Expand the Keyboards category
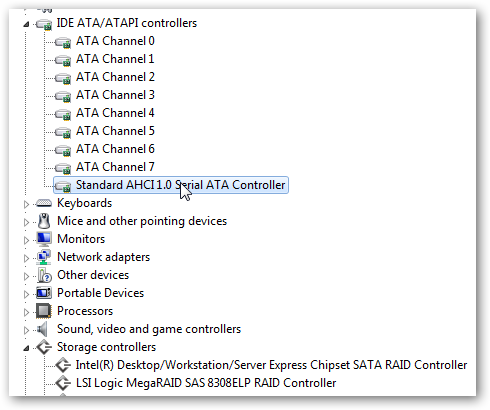This screenshot has width=490, height=410. [26, 204]
